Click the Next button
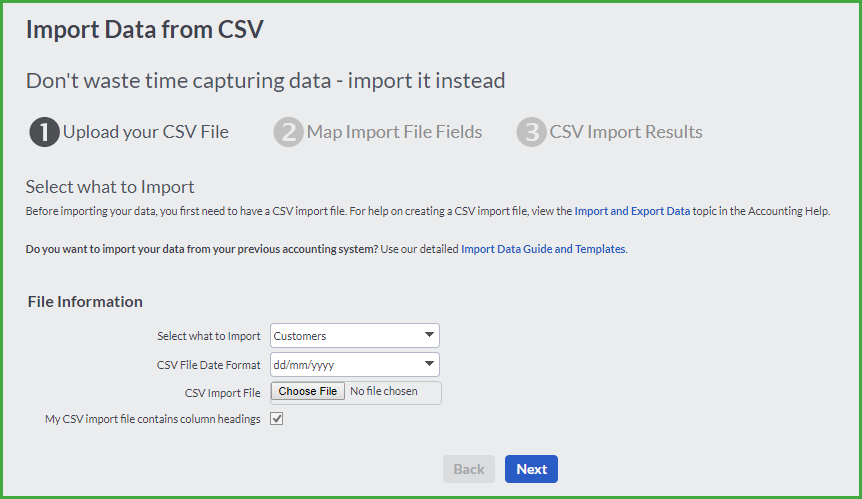 click(x=531, y=469)
